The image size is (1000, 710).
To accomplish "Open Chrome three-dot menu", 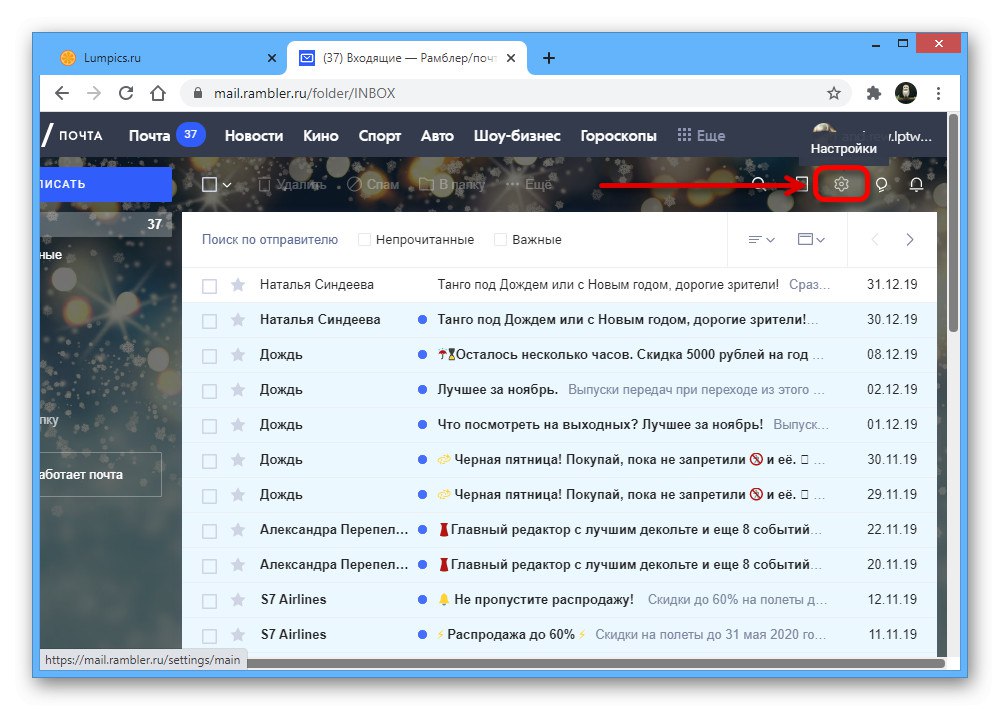I will tap(938, 93).
